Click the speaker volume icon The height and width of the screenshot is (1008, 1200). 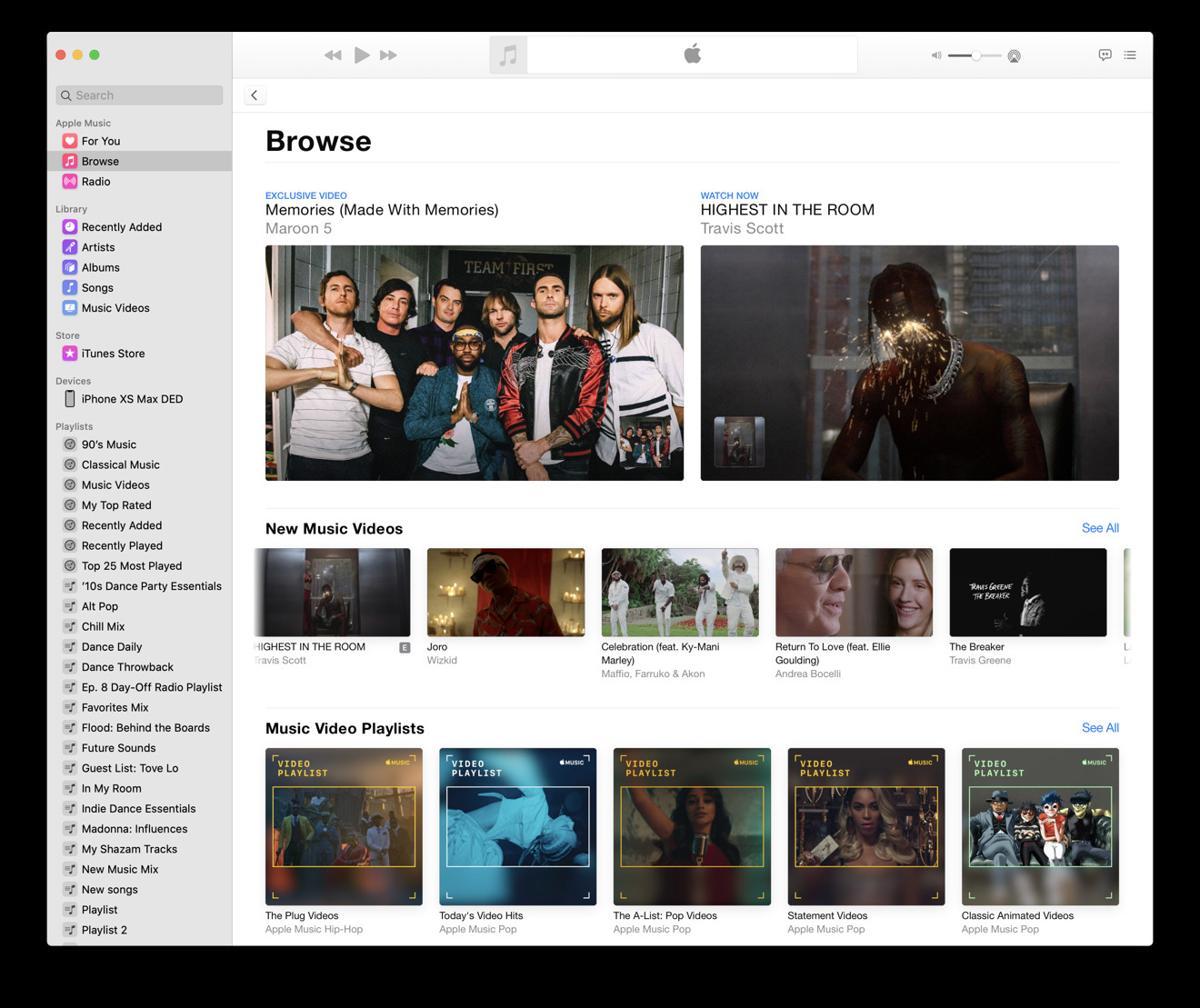936,56
